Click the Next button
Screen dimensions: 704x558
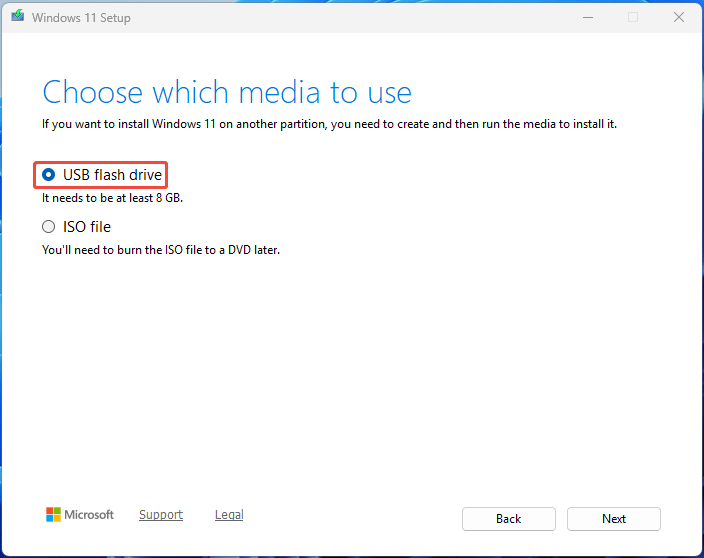(613, 519)
